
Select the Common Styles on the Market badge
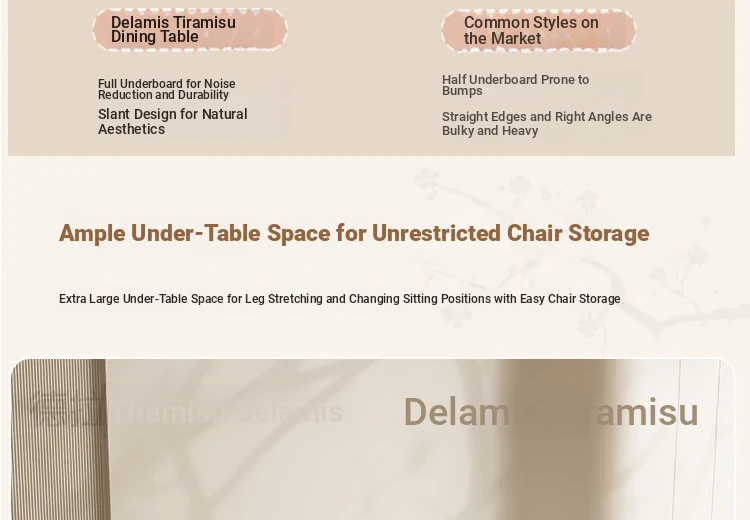(539, 30)
